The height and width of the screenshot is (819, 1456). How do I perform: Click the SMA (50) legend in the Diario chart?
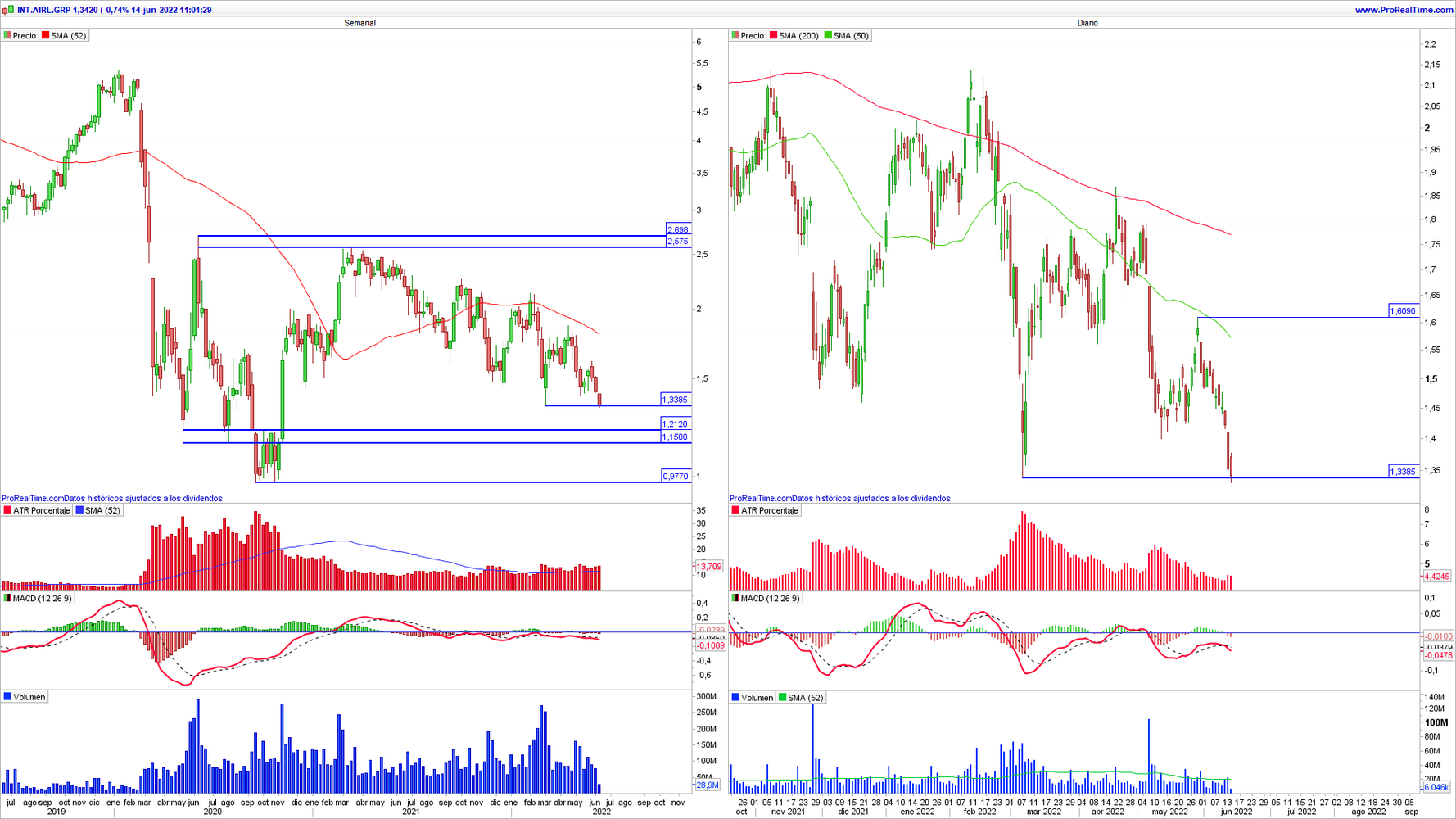847,35
